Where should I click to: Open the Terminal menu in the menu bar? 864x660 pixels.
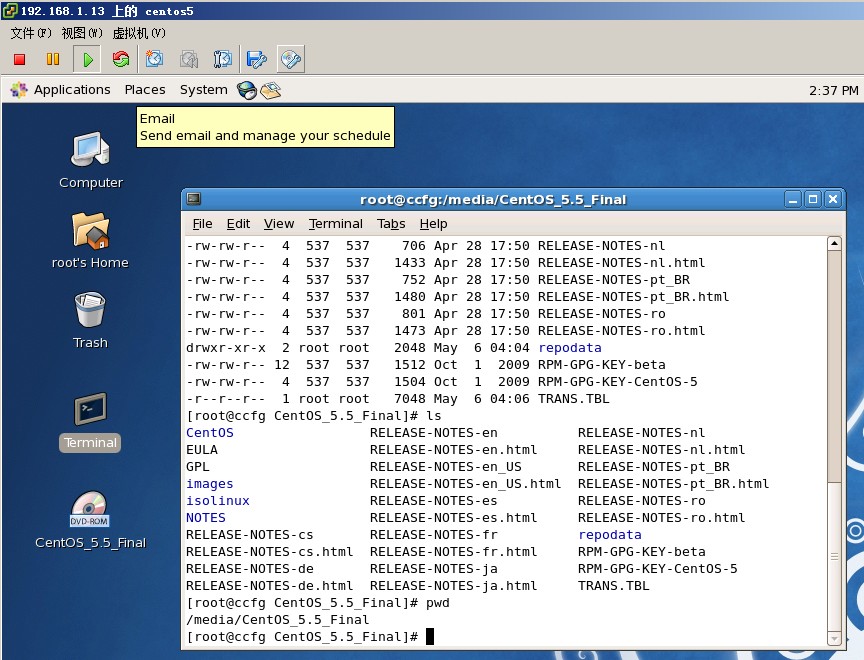click(x=336, y=224)
